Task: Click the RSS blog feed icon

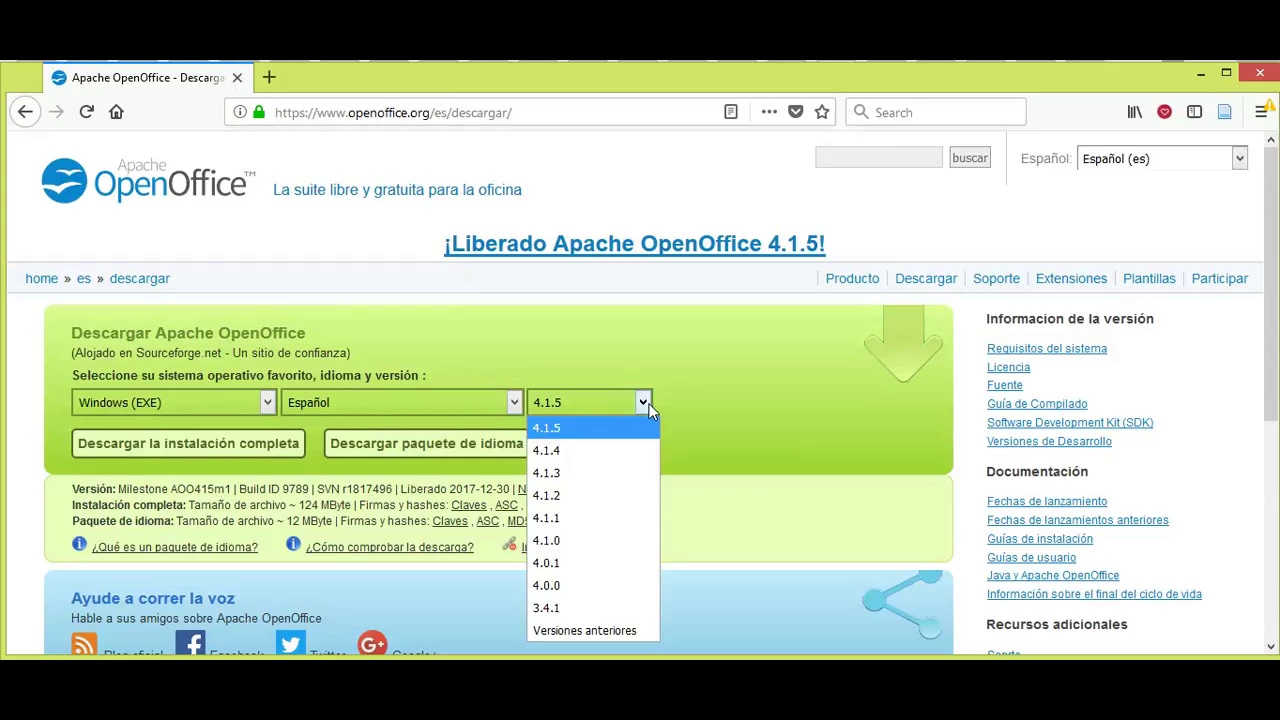Action: pyautogui.click(x=84, y=642)
